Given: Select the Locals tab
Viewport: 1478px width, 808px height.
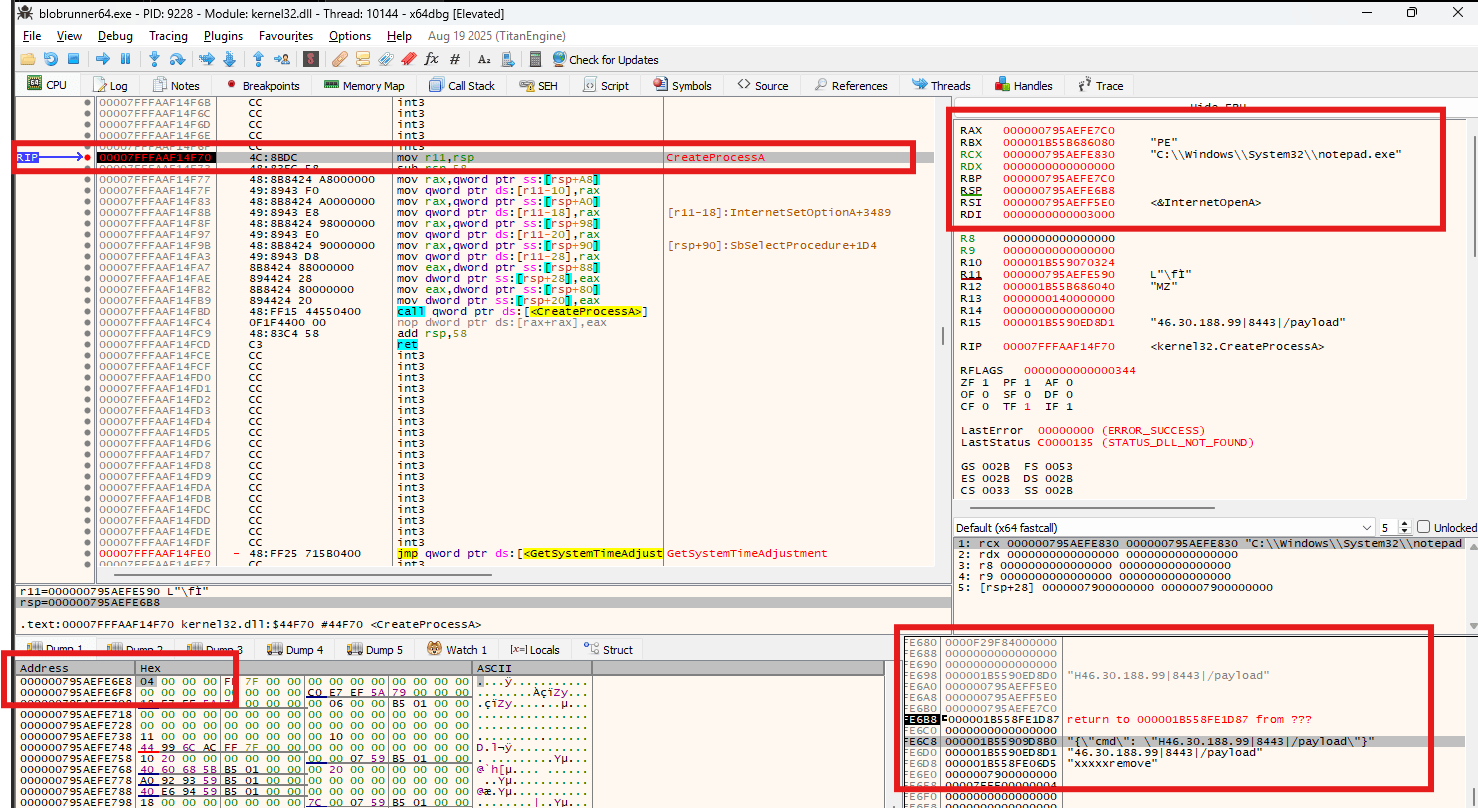Looking at the screenshot, I should [x=535, y=650].
